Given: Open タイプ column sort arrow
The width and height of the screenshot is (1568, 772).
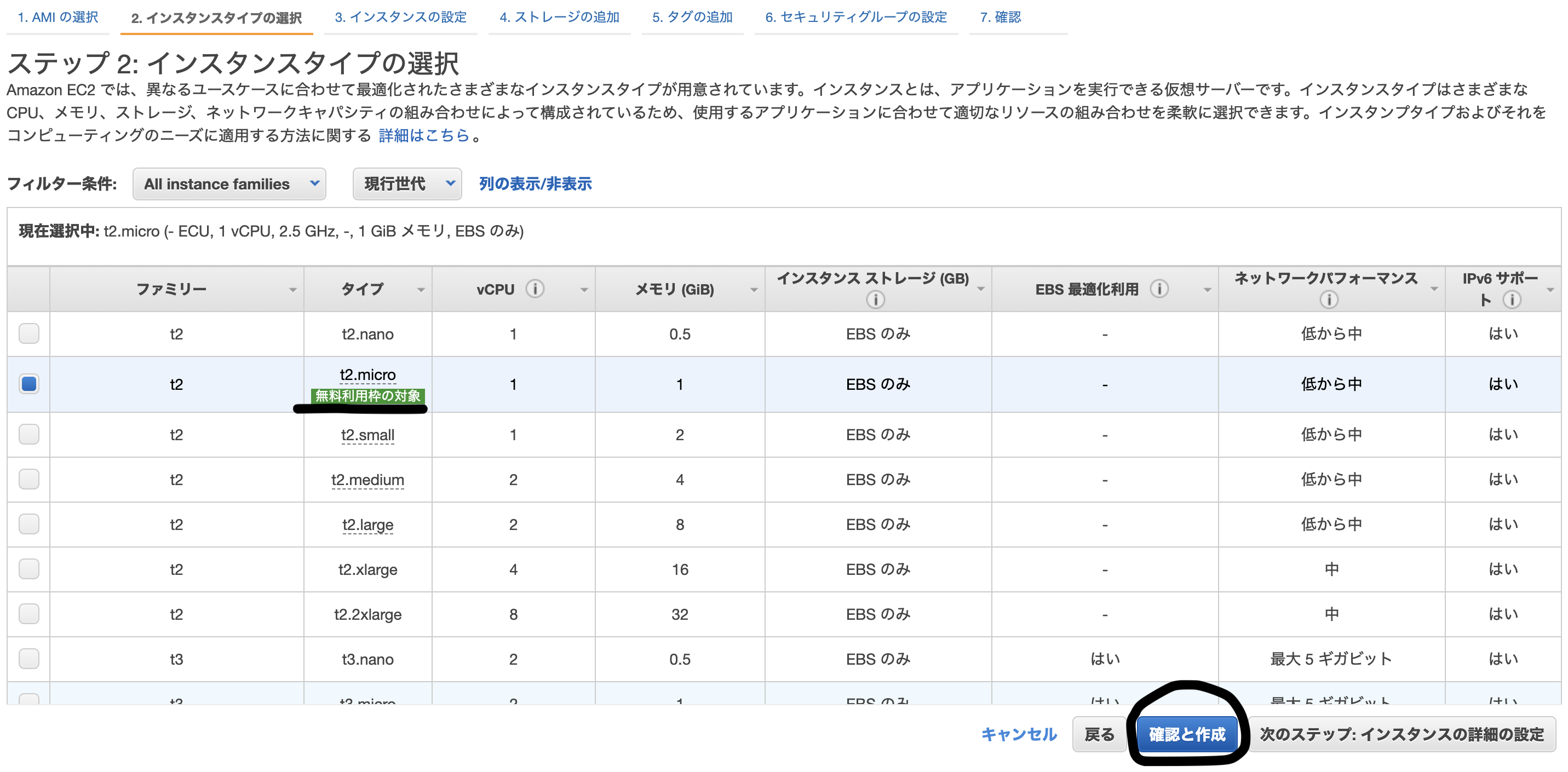Looking at the screenshot, I should [x=421, y=290].
